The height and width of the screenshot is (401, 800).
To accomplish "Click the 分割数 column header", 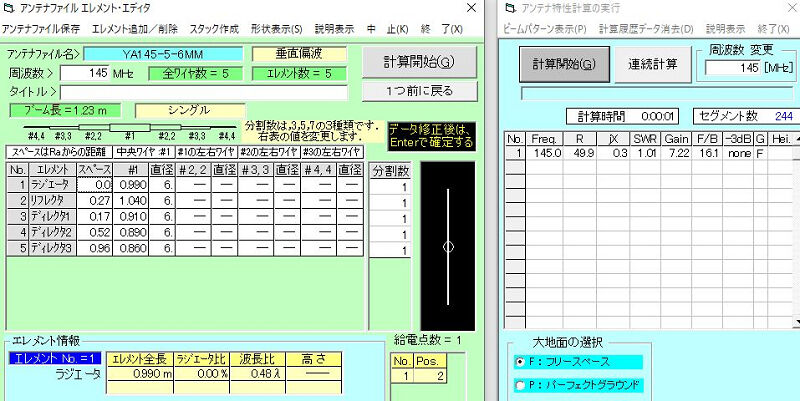I will pos(390,170).
